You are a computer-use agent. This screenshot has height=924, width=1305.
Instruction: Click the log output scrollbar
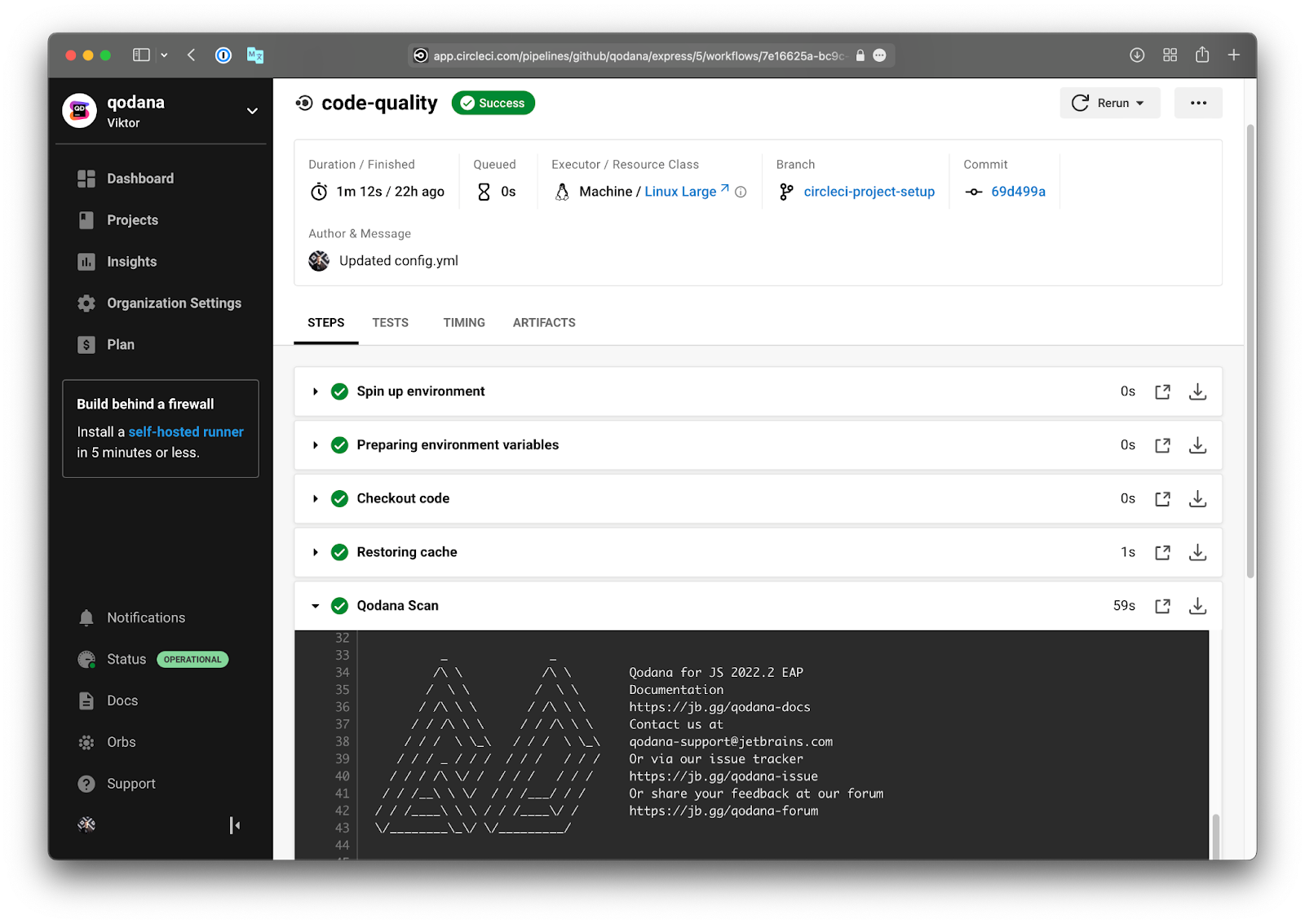pos(1215,836)
